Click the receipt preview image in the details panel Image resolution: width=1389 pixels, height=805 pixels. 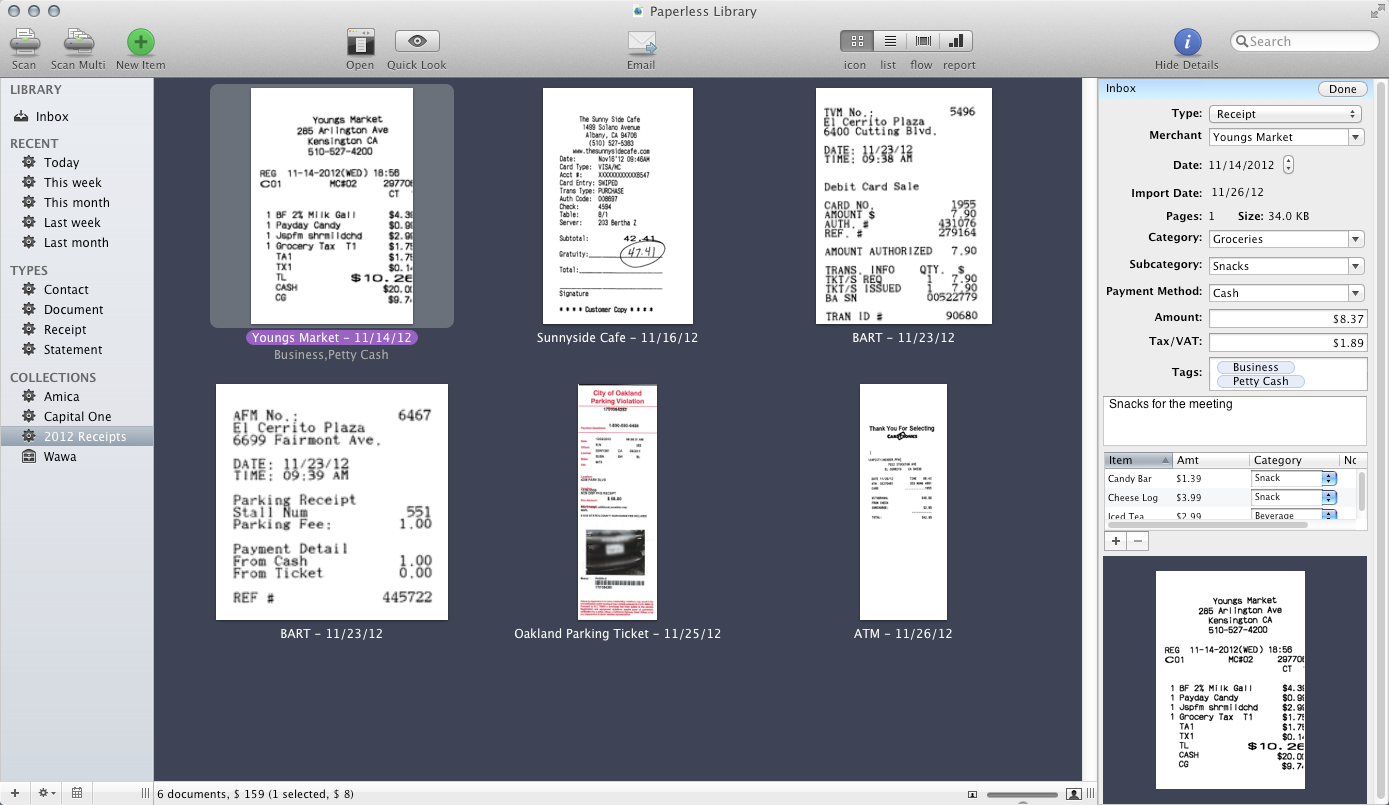[1230, 680]
